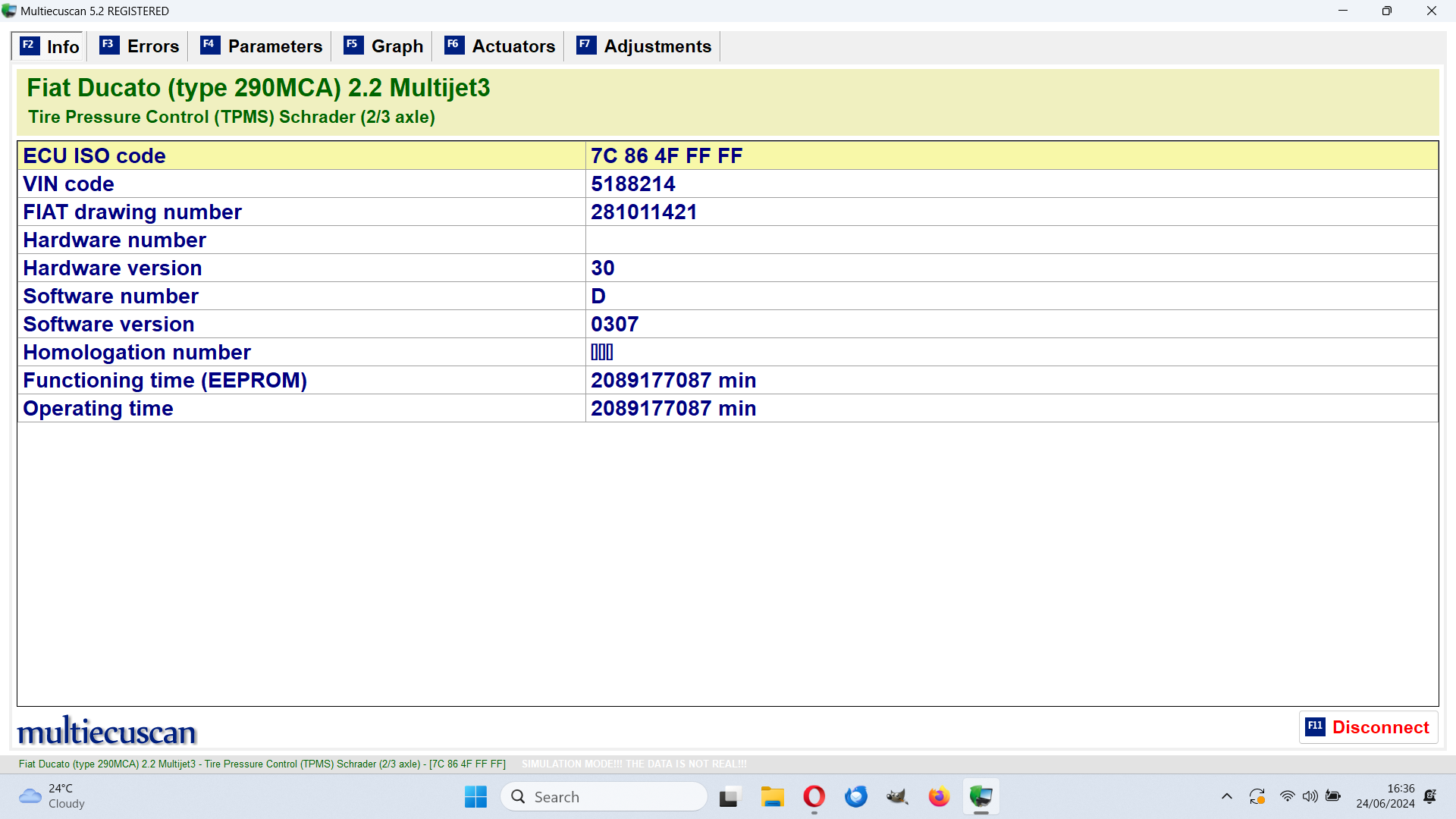This screenshot has height=819, width=1456.
Task: Click the Disconnect button
Action: (x=1368, y=727)
